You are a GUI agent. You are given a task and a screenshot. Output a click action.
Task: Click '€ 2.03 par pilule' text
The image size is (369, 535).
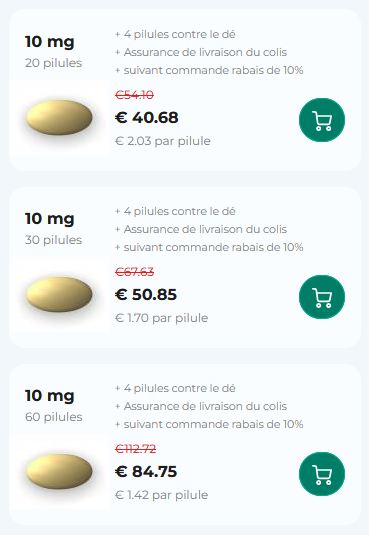(x=163, y=141)
